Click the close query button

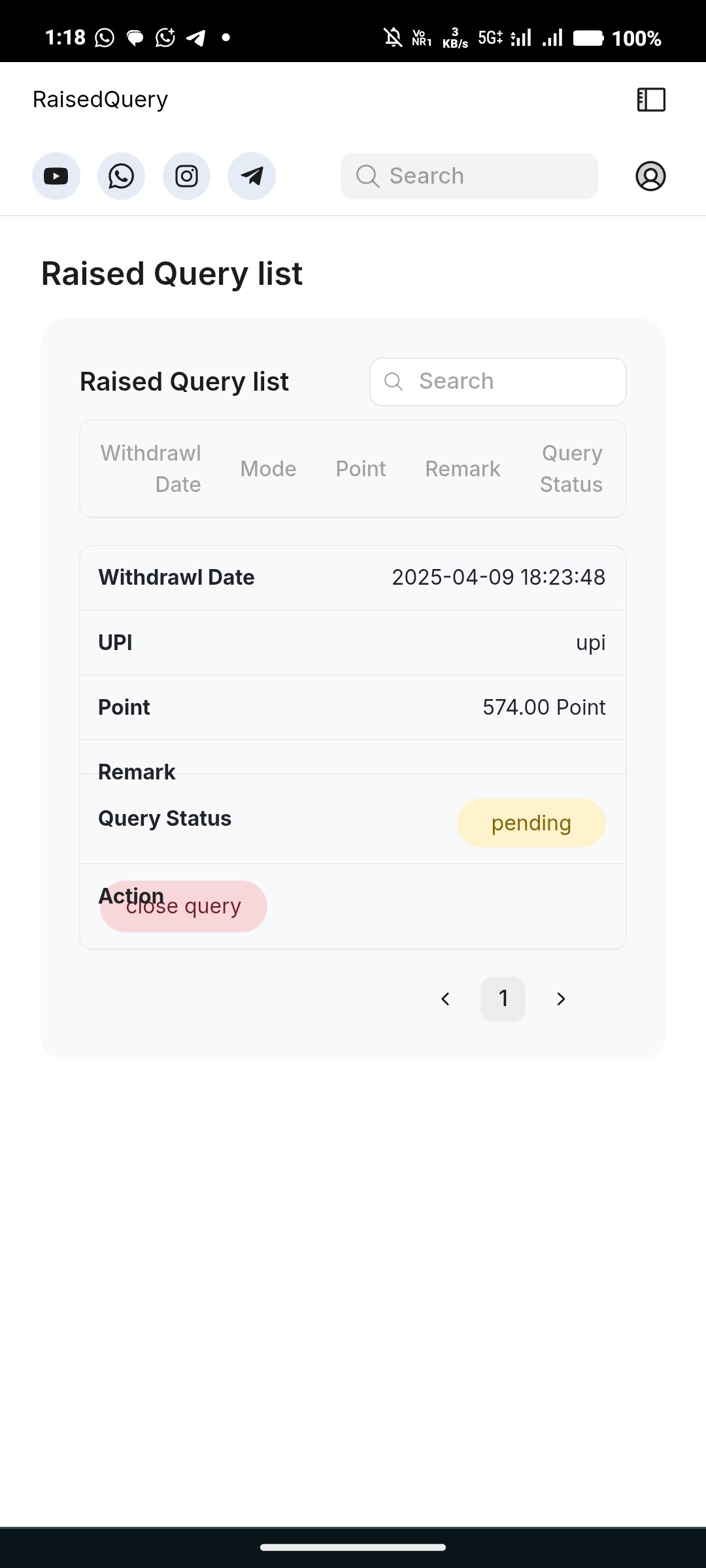[184, 906]
